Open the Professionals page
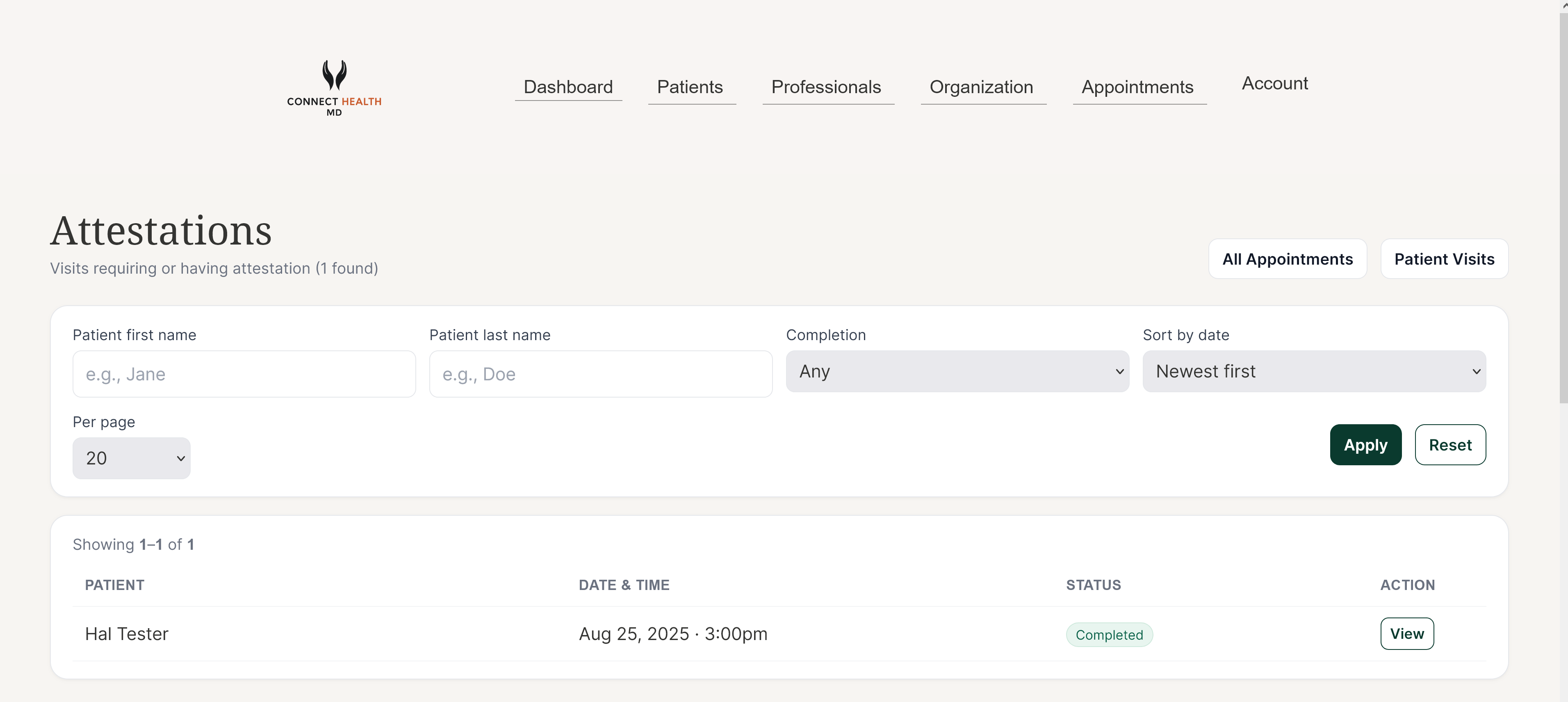 coord(827,87)
